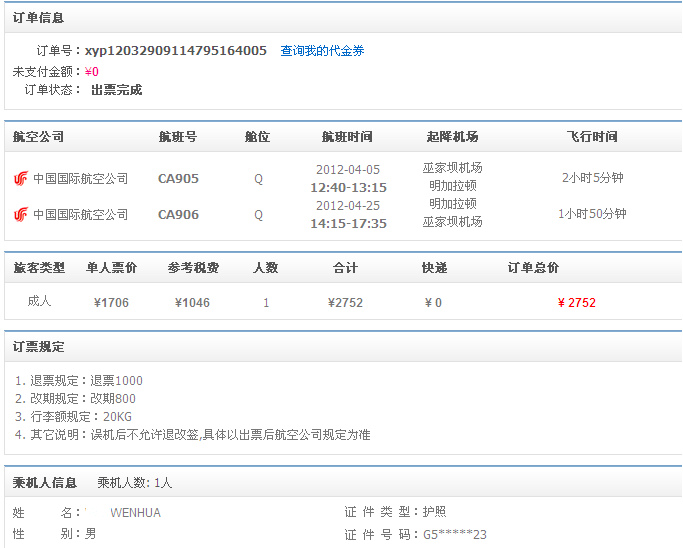Click the unpaid amount ¥0
The image size is (683, 548).
91,71
